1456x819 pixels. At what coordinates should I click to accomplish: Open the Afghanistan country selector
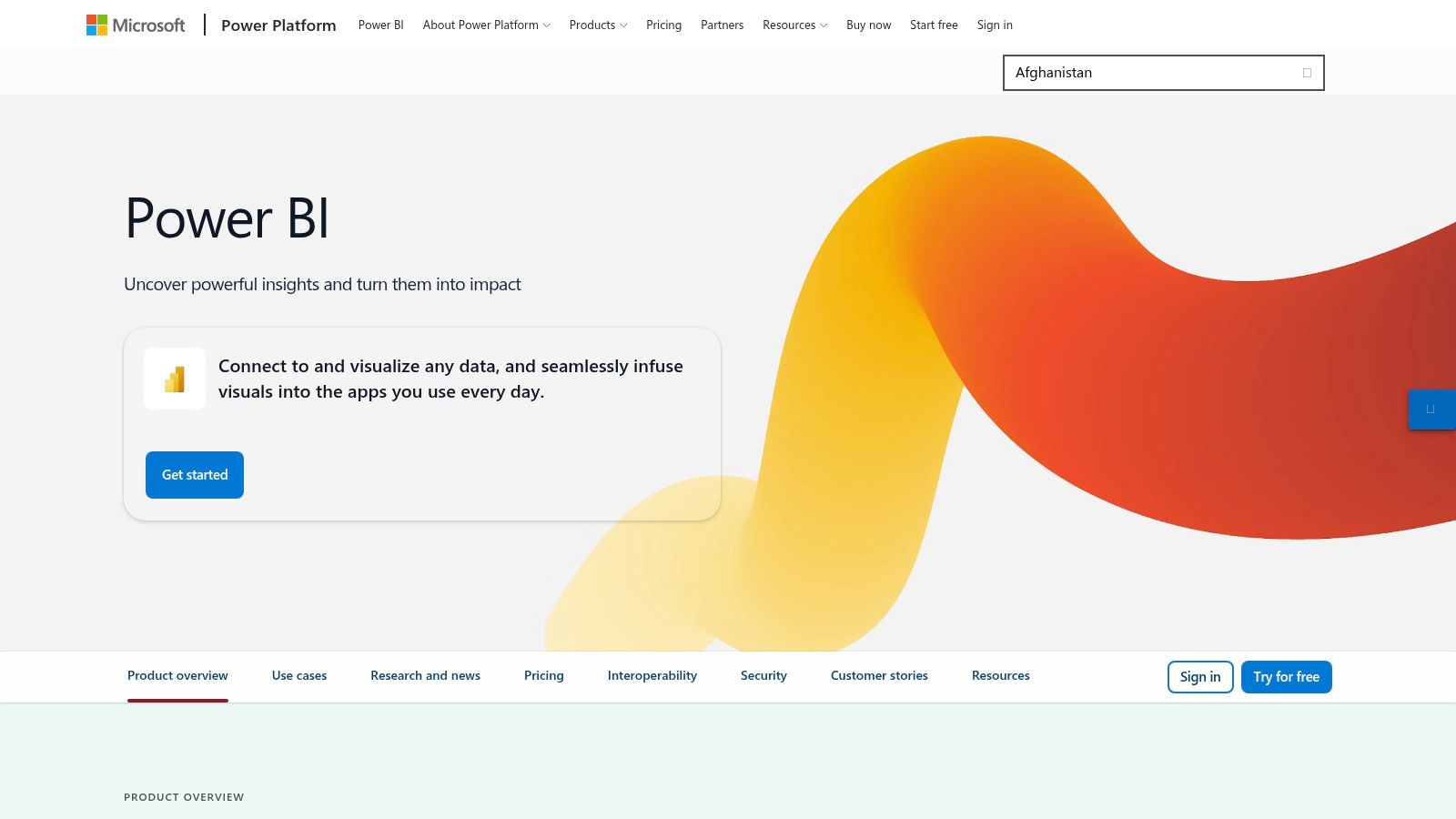coord(1163,72)
